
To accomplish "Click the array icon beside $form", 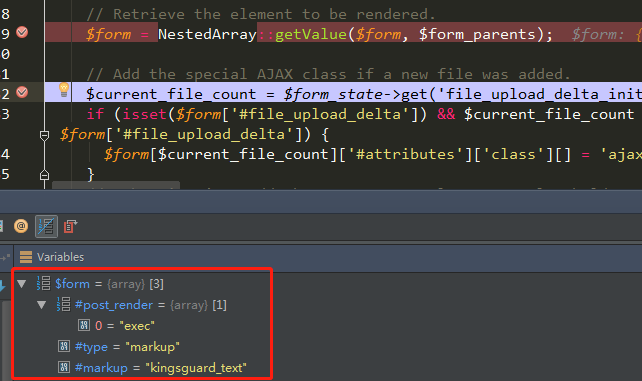I will (43, 283).
